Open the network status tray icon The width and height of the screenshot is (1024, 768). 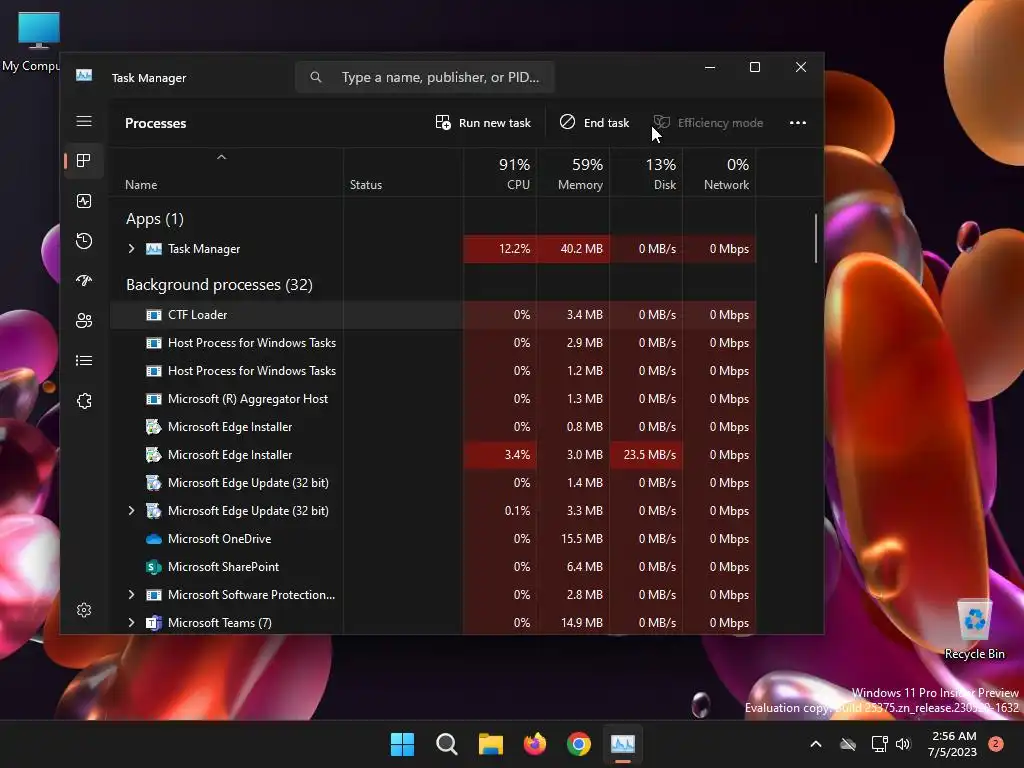click(879, 744)
